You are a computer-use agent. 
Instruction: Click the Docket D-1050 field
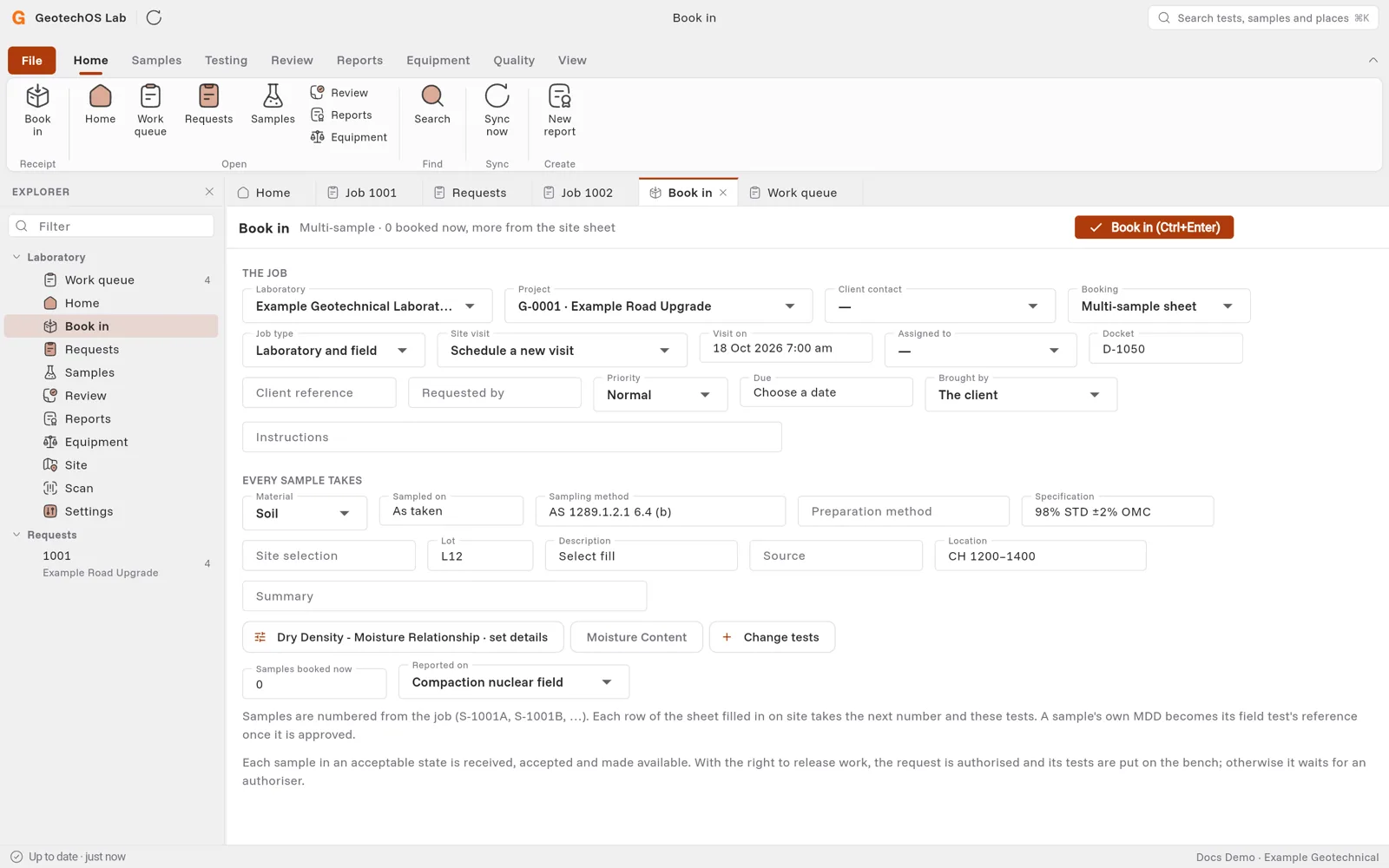pyautogui.click(x=1165, y=348)
